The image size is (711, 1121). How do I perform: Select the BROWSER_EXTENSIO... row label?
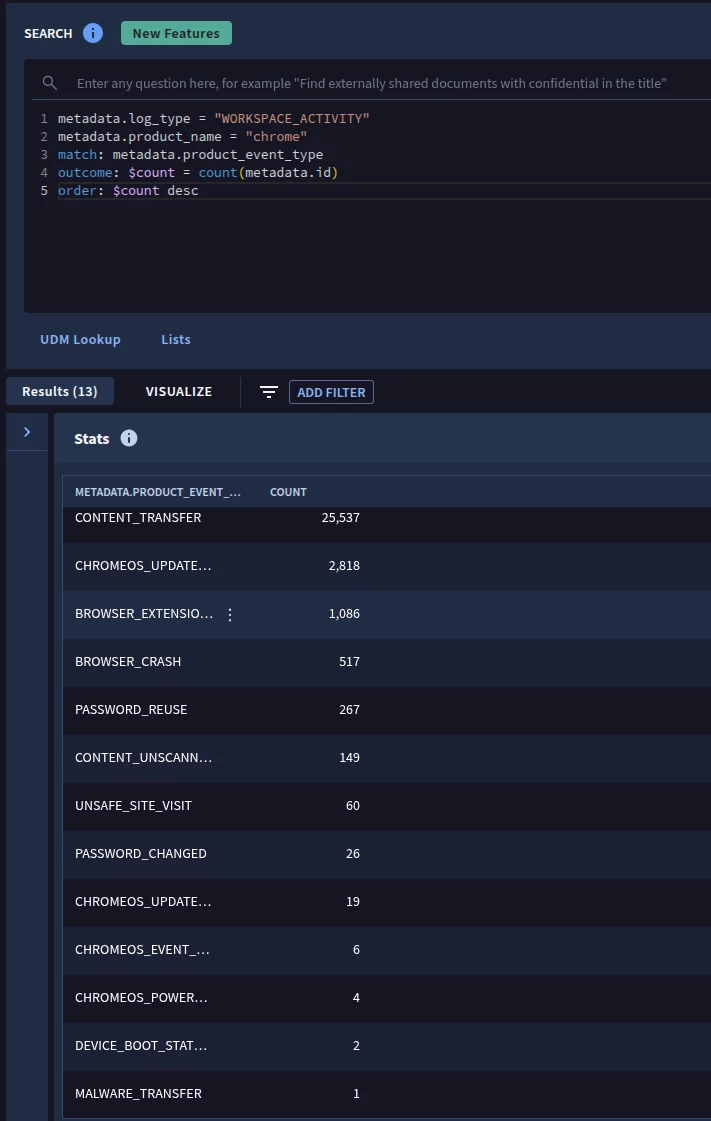[144, 613]
